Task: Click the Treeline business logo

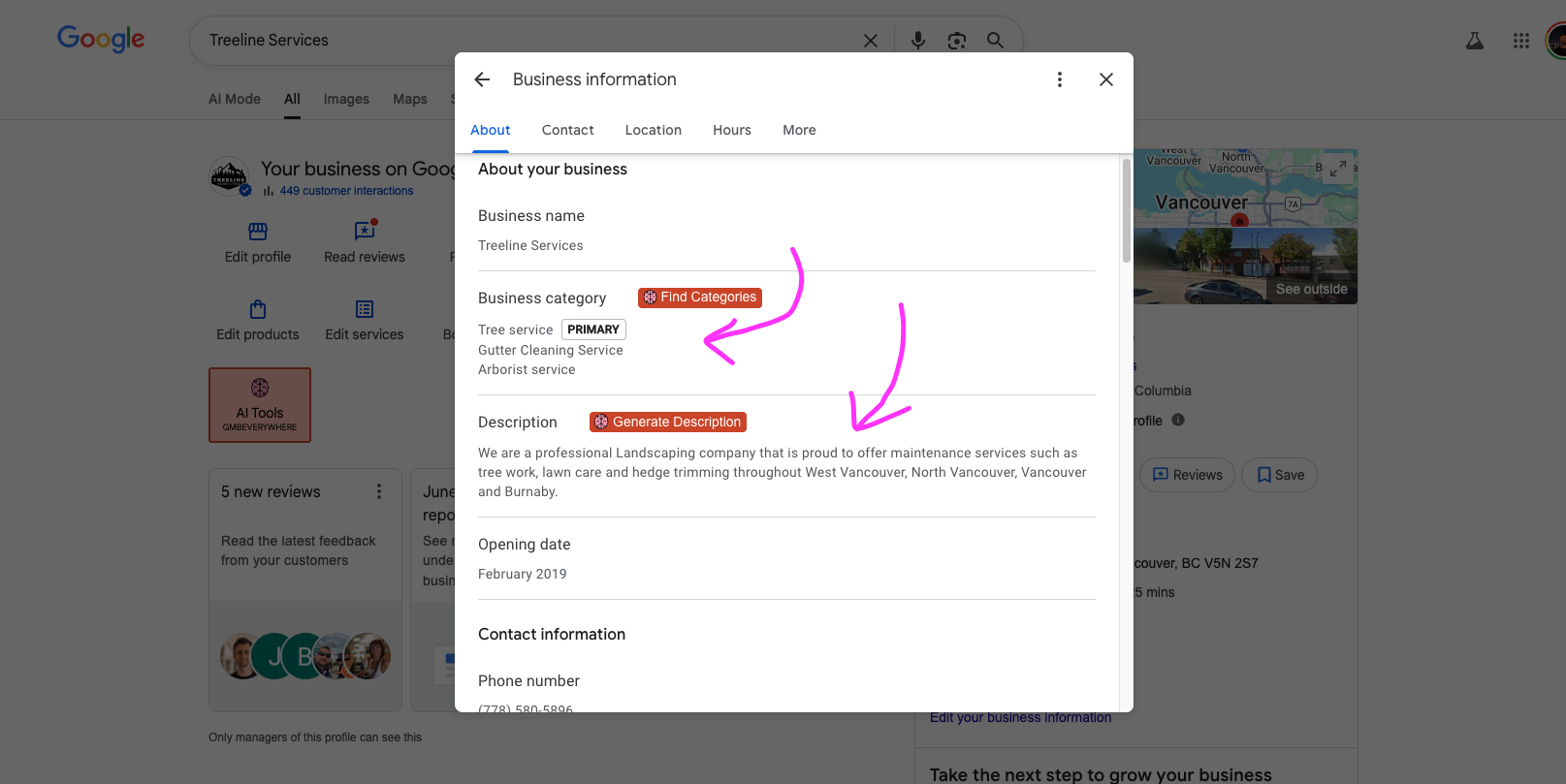Action: point(229,176)
